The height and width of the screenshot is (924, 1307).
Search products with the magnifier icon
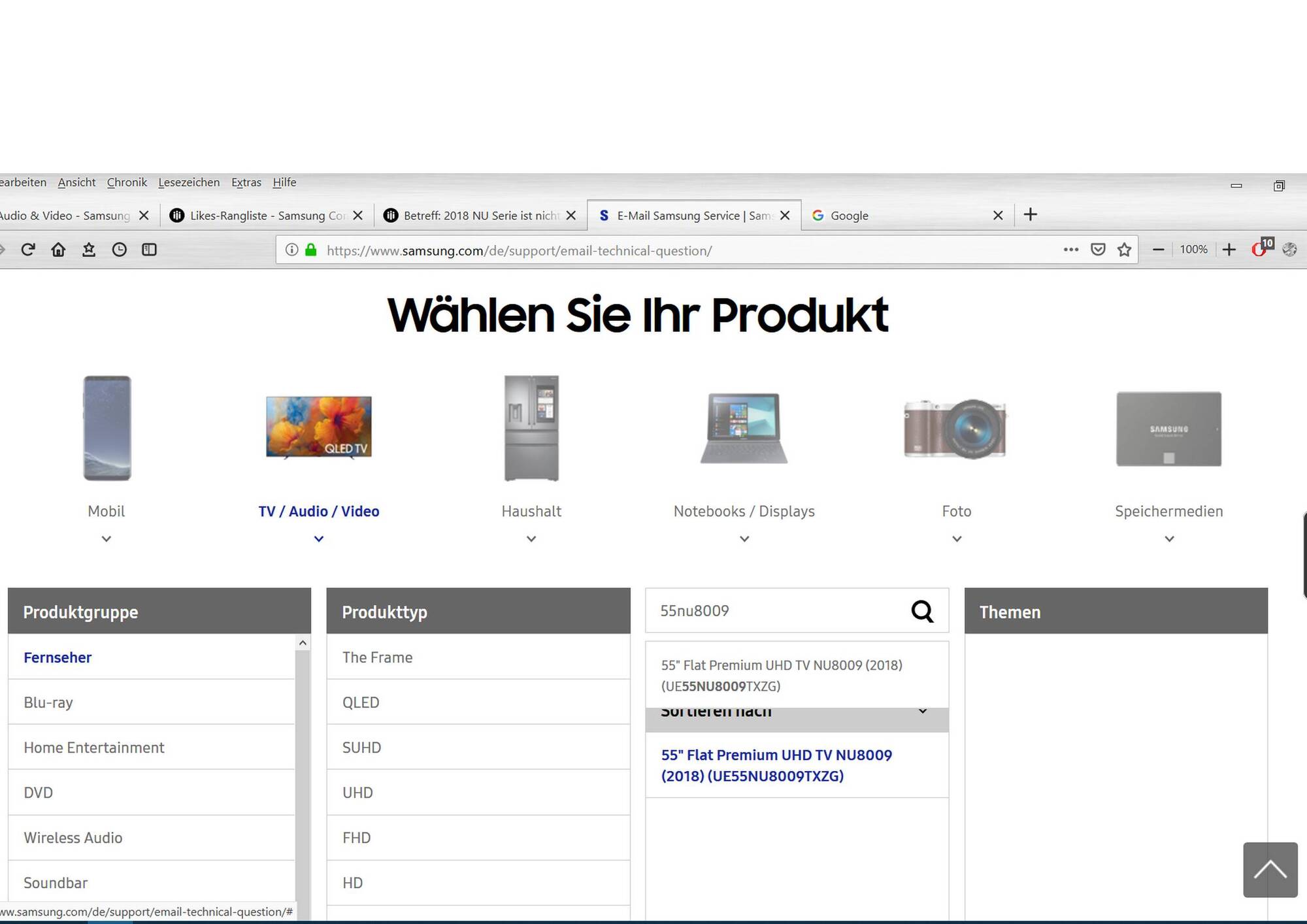pyautogui.click(x=922, y=612)
